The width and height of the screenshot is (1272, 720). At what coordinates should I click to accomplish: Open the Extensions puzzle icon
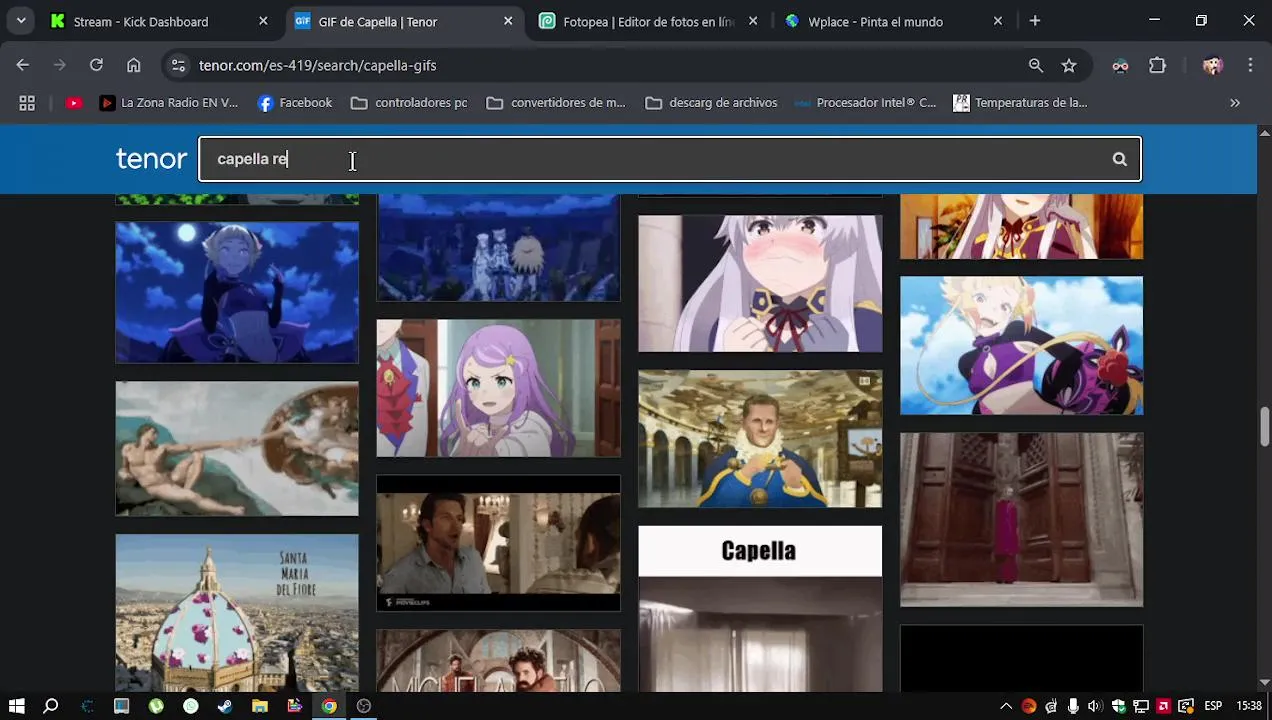click(1157, 65)
